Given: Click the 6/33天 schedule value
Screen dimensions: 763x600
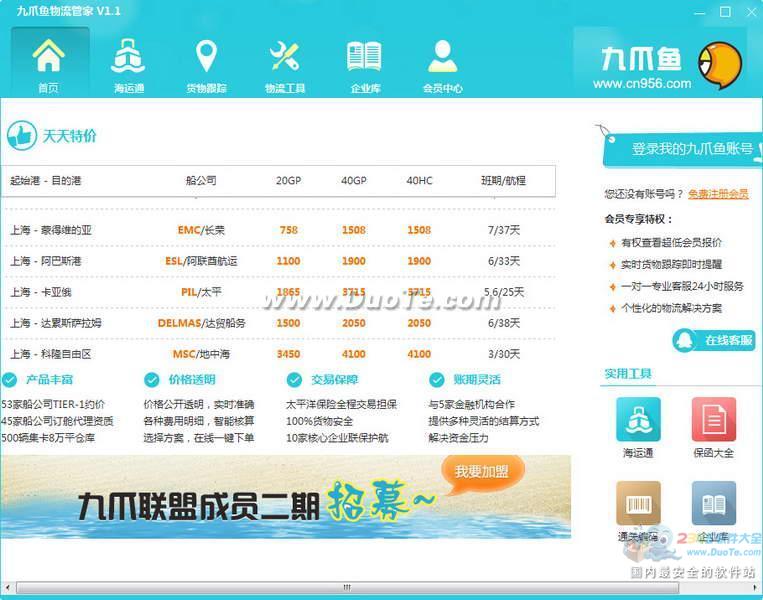Looking at the screenshot, I should coord(504,261).
